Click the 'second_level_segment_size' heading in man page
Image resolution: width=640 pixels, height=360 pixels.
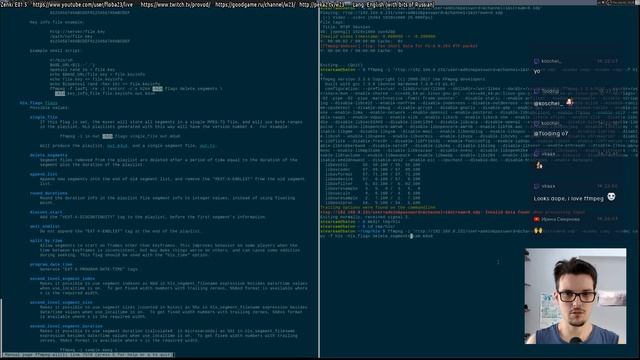click(61, 302)
